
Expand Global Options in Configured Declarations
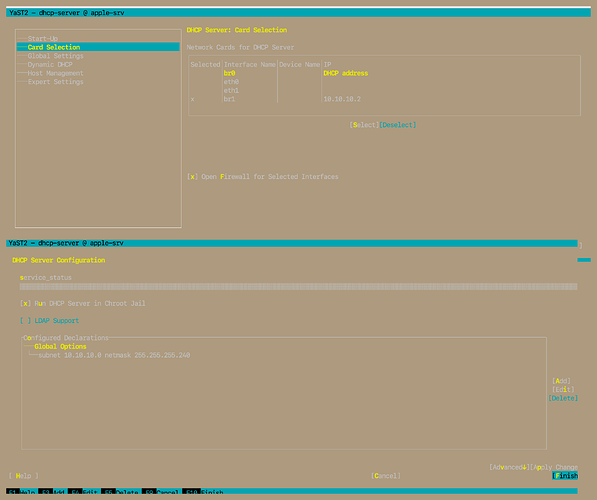[60, 347]
